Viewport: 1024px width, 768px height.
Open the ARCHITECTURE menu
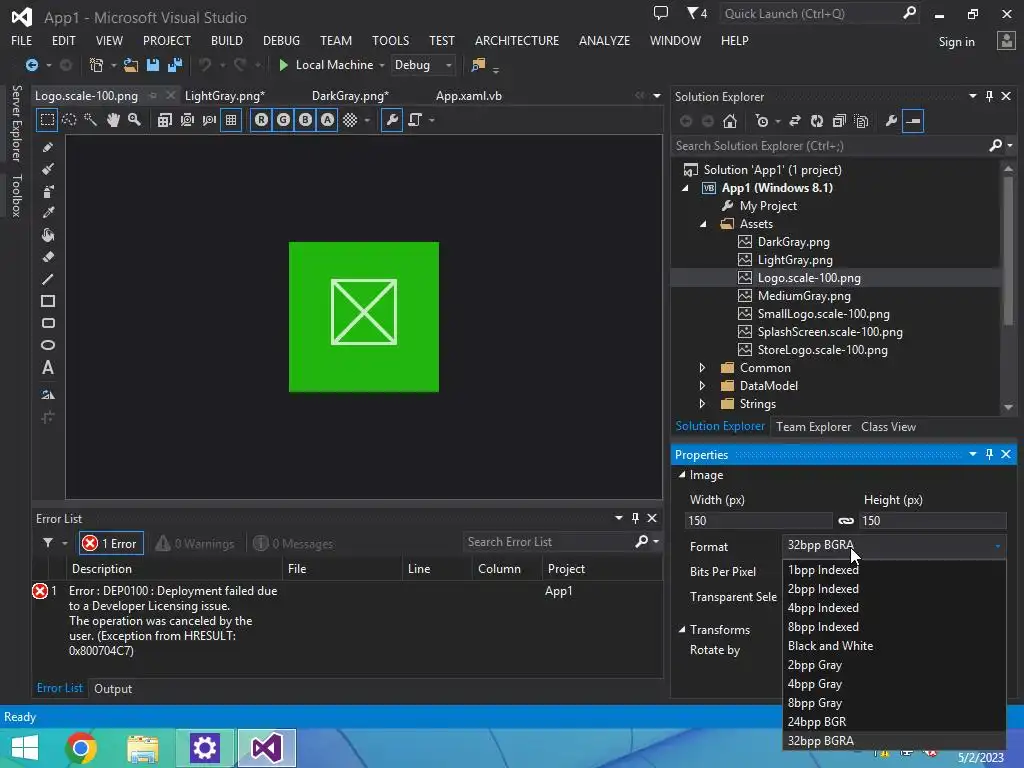coord(517,40)
